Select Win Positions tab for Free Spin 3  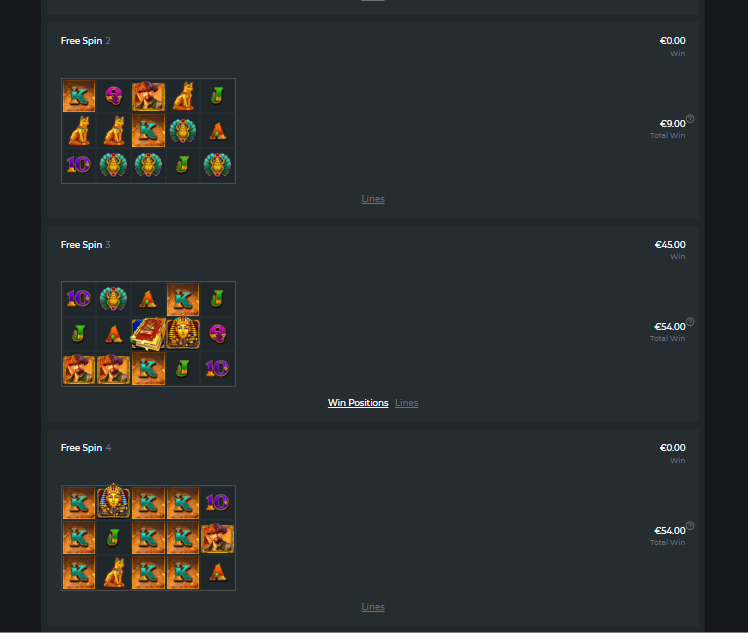click(x=358, y=402)
